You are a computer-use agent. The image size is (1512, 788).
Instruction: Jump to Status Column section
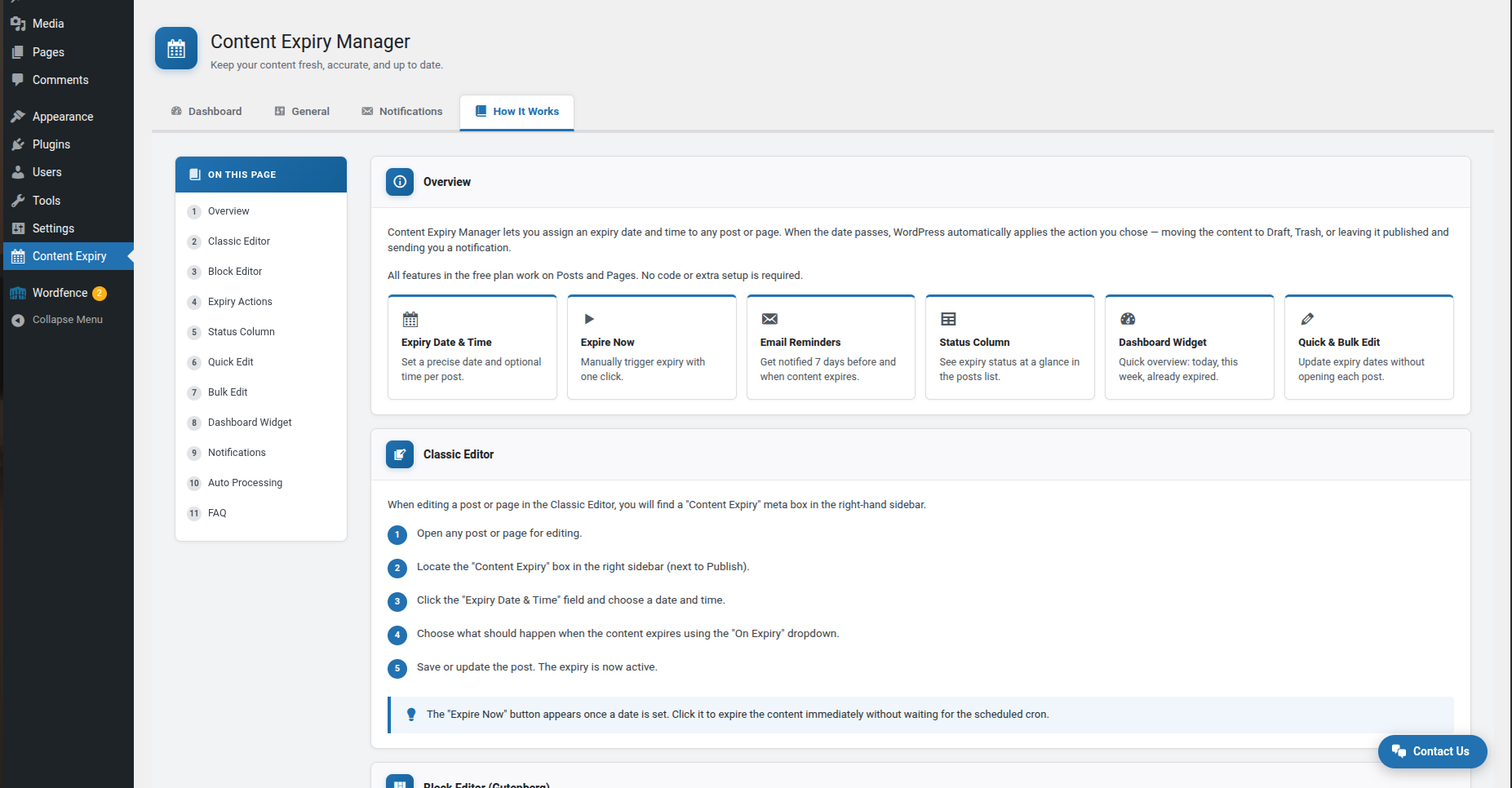click(261, 332)
